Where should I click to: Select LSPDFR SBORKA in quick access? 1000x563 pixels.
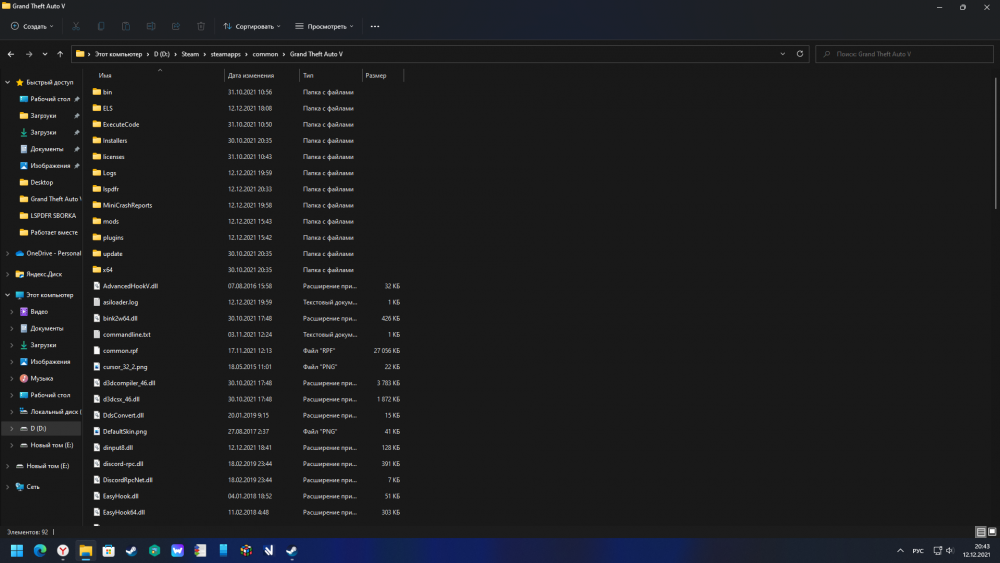(48, 216)
